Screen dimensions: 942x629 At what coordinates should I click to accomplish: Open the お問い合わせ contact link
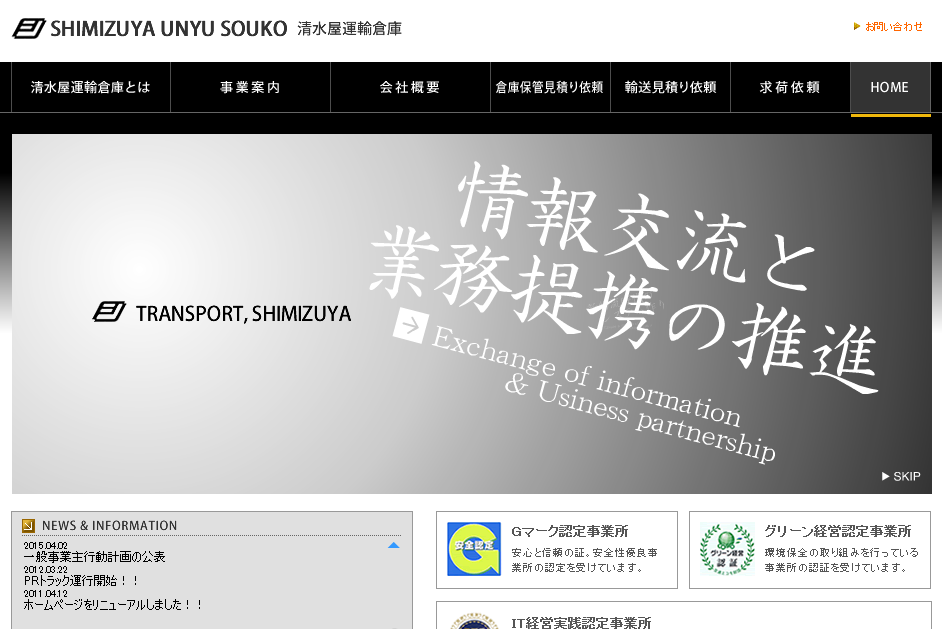pyautogui.click(x=888, y=27)
